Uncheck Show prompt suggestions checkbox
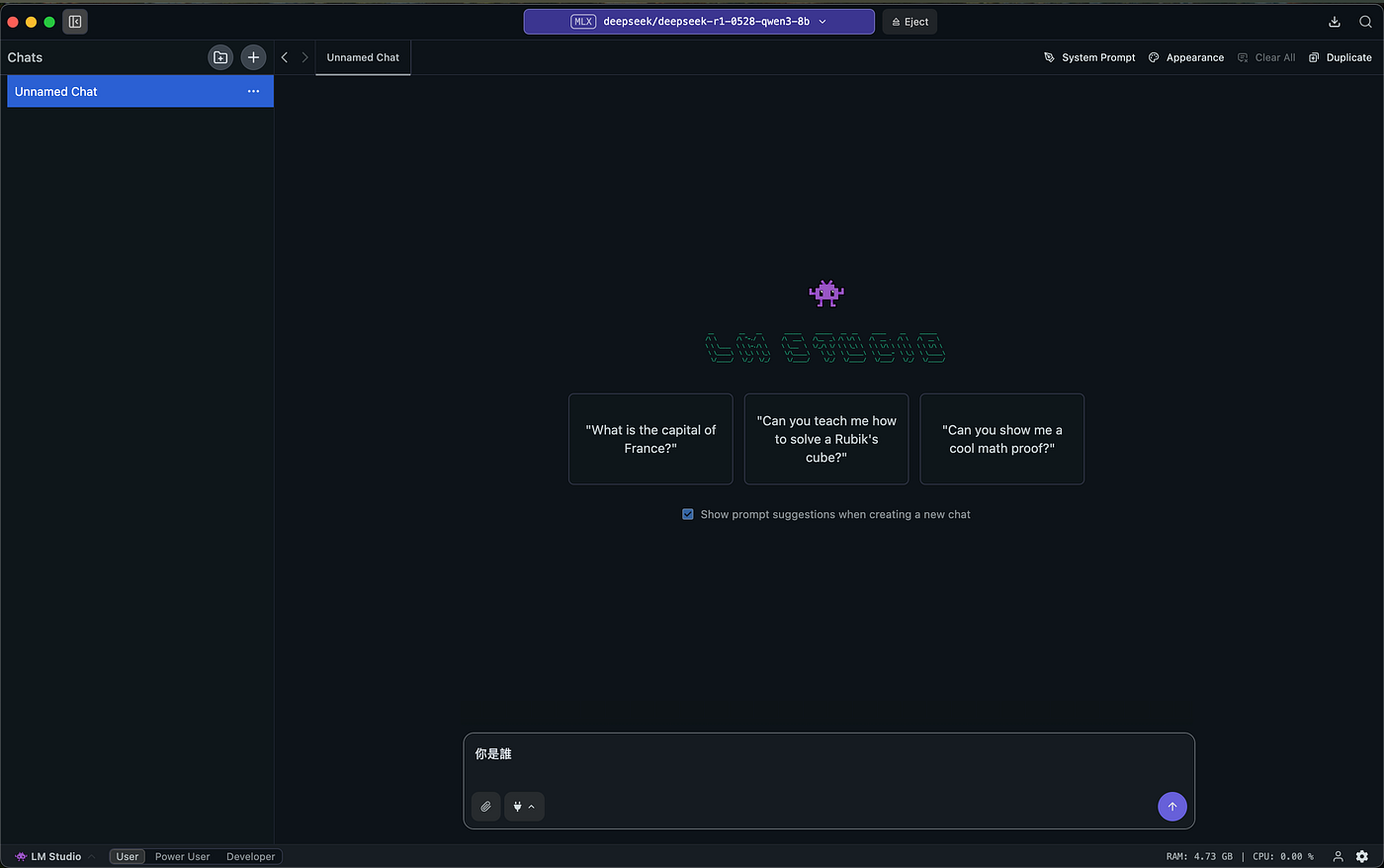Screen dimensions: 1384x868 tap(688, 514)
